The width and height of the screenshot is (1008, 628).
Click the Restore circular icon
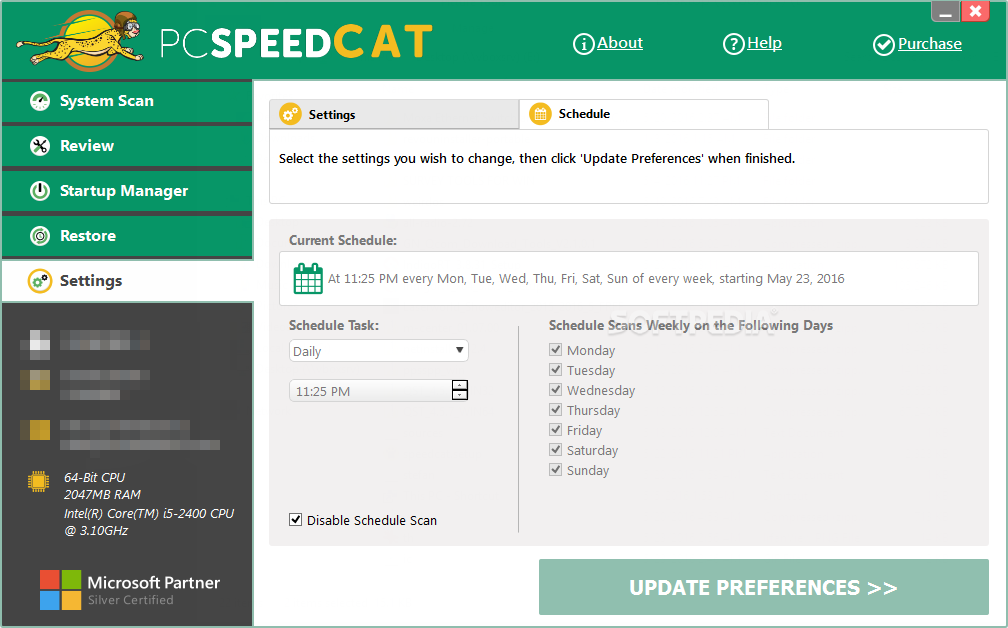tap(40, 236)
